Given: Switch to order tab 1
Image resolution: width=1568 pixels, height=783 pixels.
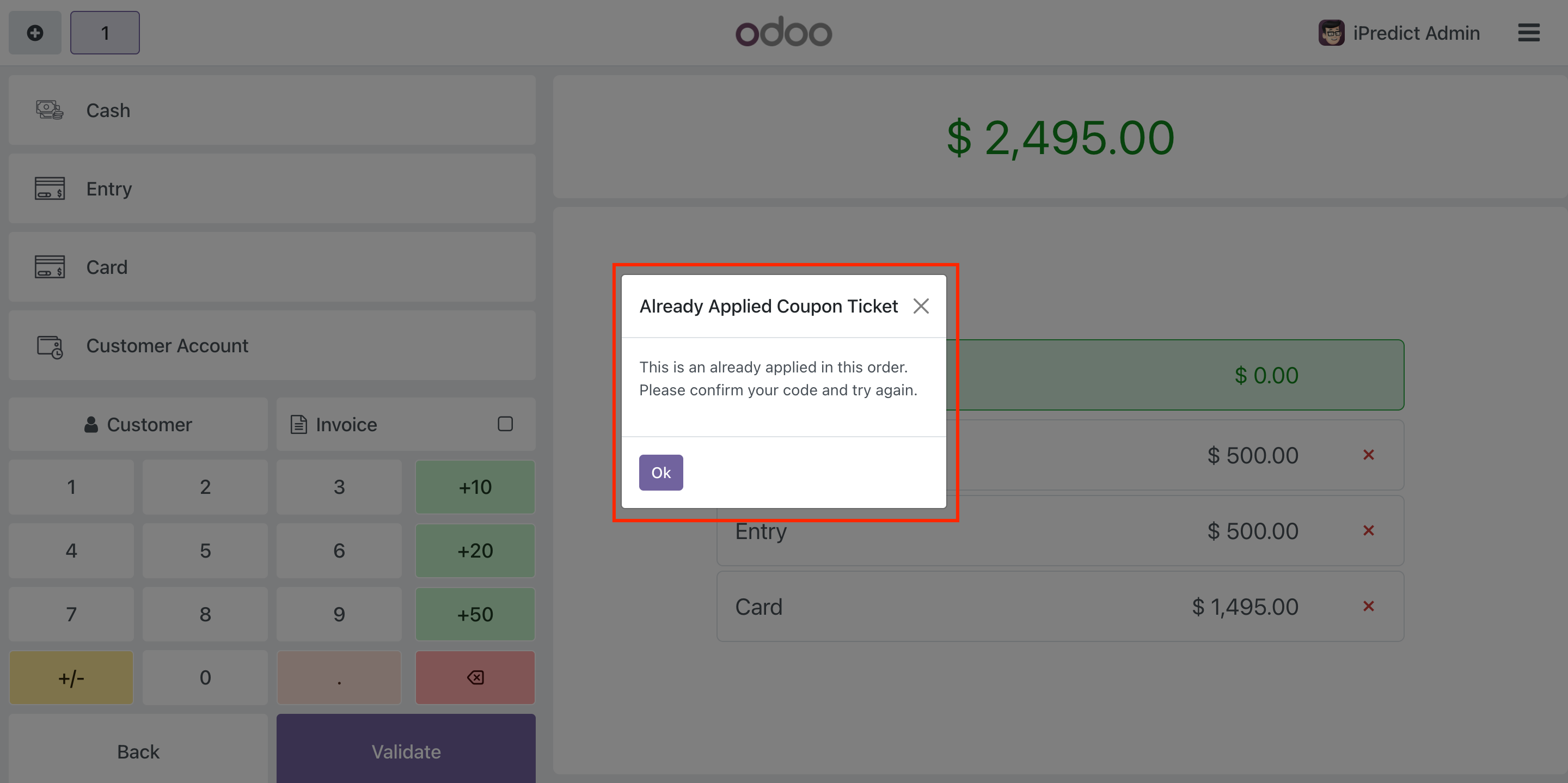Looking at the screenshot, I should [105, 33].
